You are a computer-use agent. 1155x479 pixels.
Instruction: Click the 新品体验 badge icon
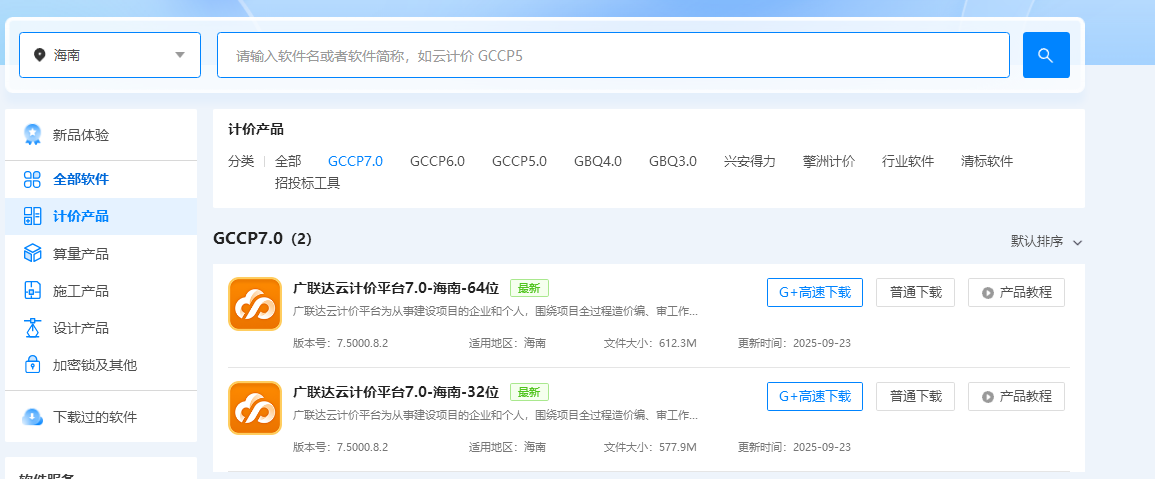coord(32,135)
